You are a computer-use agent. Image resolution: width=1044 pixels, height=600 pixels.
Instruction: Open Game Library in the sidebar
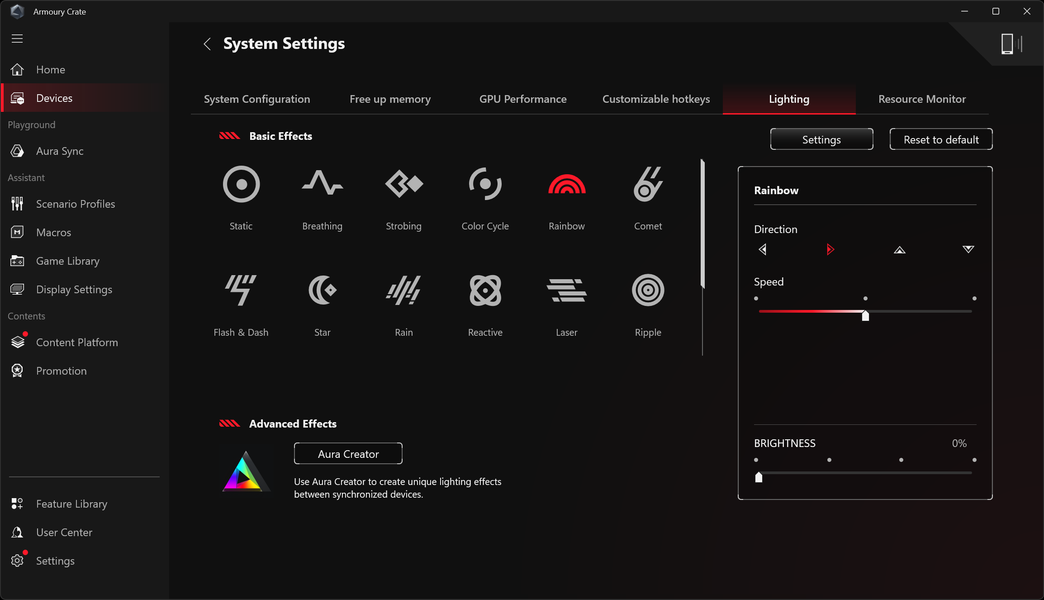[85, 261]
